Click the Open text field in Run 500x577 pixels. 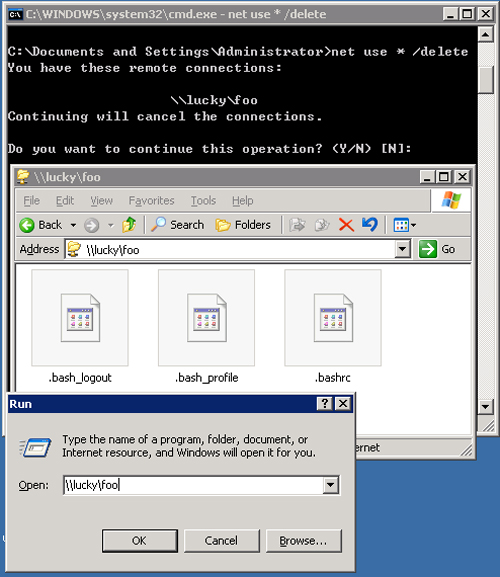coord(194,485)
